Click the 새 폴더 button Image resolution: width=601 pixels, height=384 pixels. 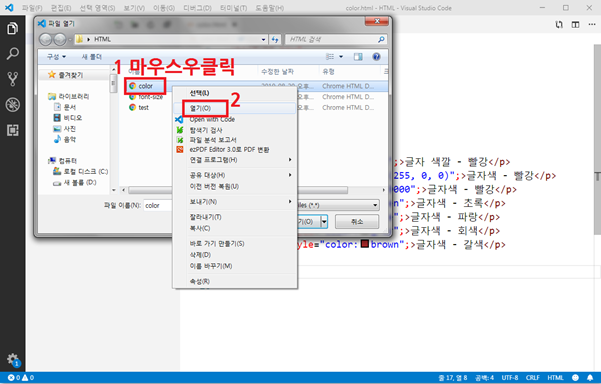coord(92,57)
